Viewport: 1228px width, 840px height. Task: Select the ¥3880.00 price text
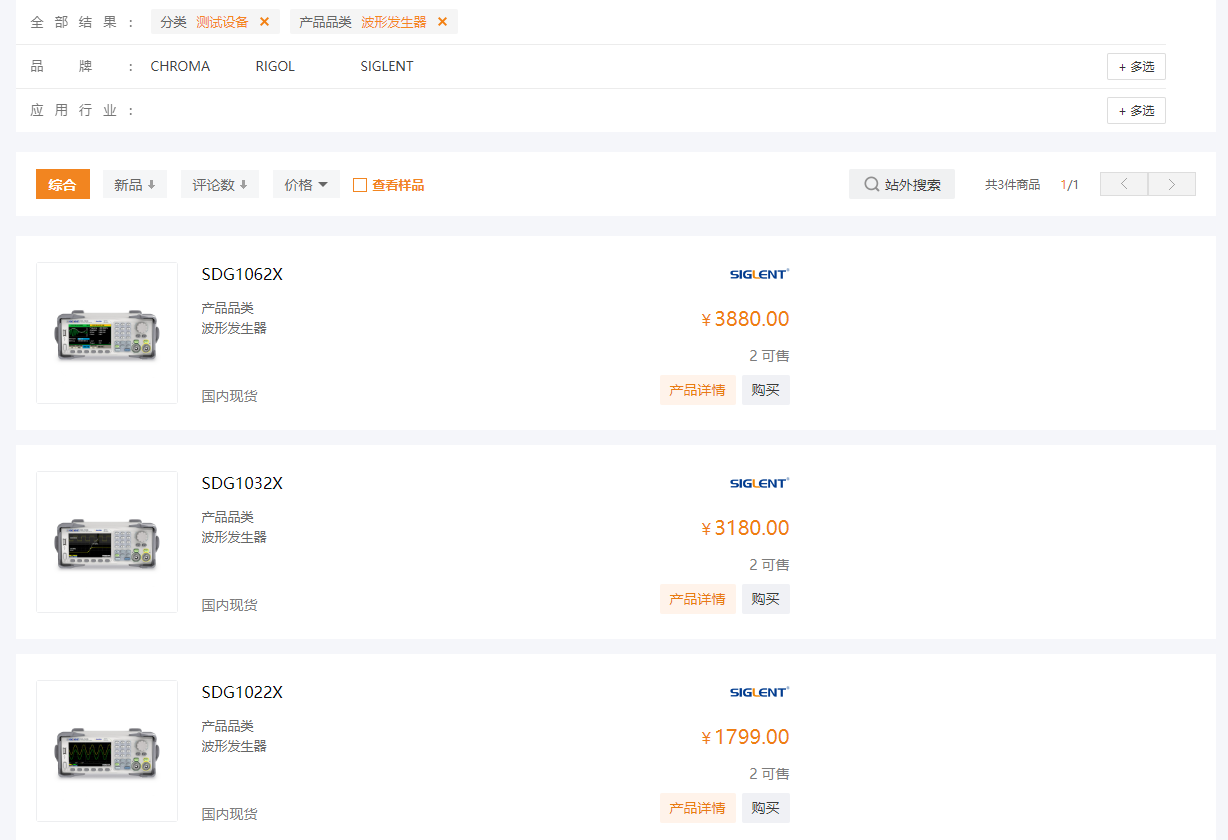point(745,319)
